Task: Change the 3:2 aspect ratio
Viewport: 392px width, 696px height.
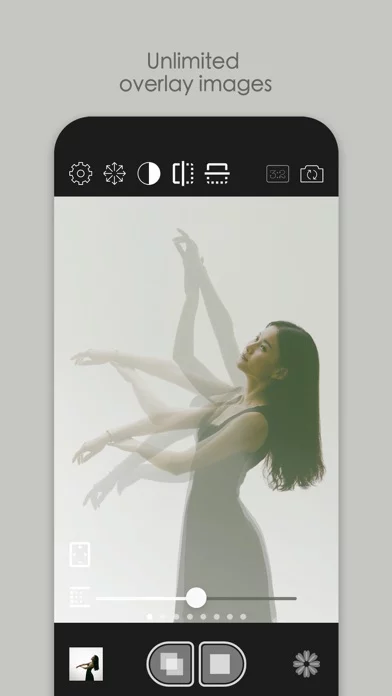Action: click(x=277, y=174)
